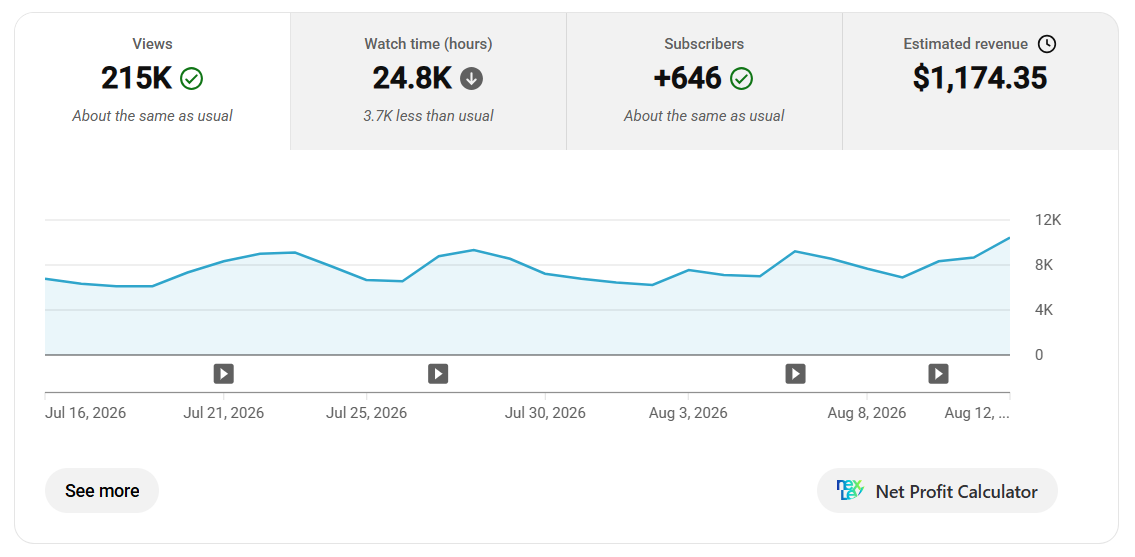Click the down-arrow icon beside 24.8K watch time
Viewport: 1135px width, 557px height.
[472, 78]
